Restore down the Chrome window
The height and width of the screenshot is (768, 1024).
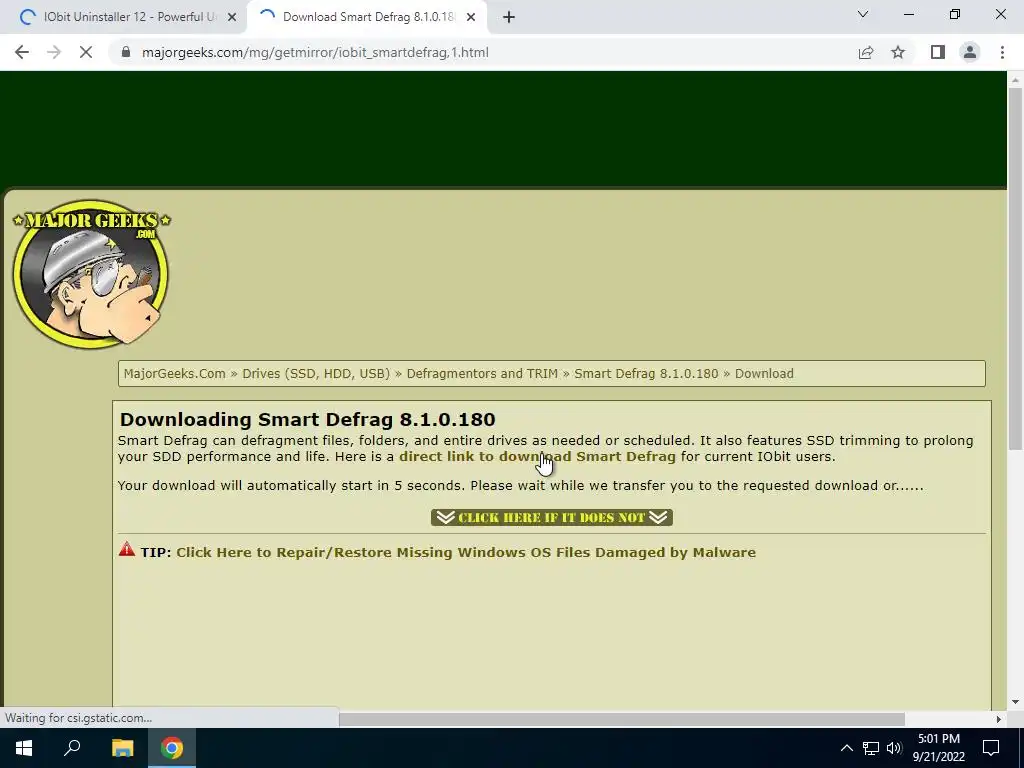pyautogui.click(x=955, y=14)
